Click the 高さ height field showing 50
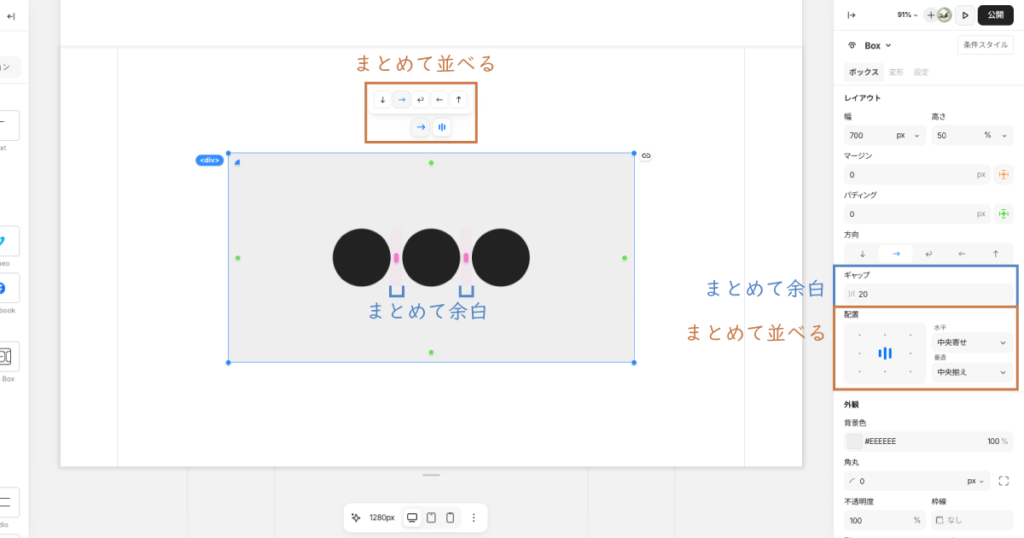The width and height of the screenshot is (1024, 538). pos(955,136)
